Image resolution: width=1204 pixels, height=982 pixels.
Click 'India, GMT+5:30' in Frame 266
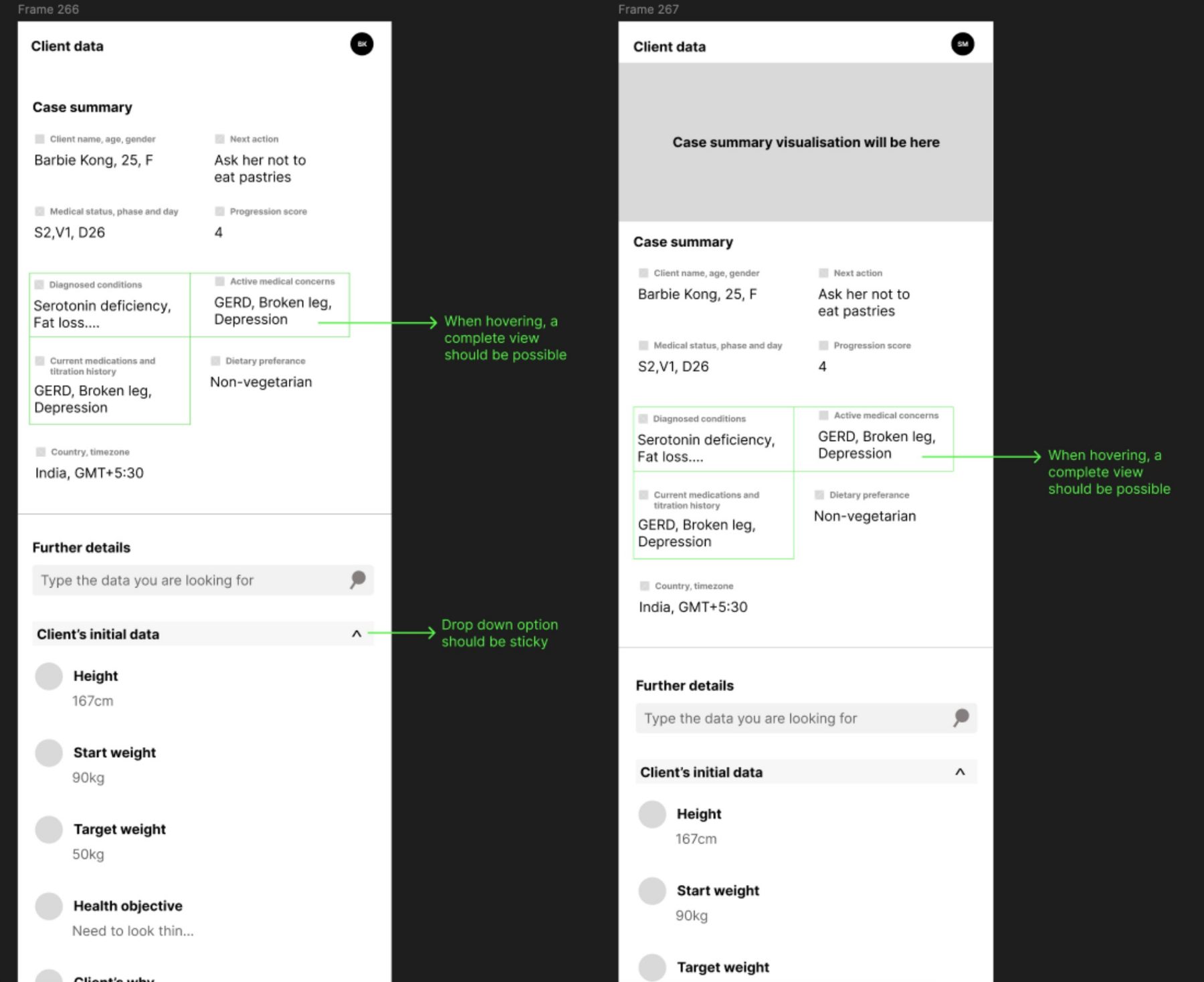coord(89,473)
